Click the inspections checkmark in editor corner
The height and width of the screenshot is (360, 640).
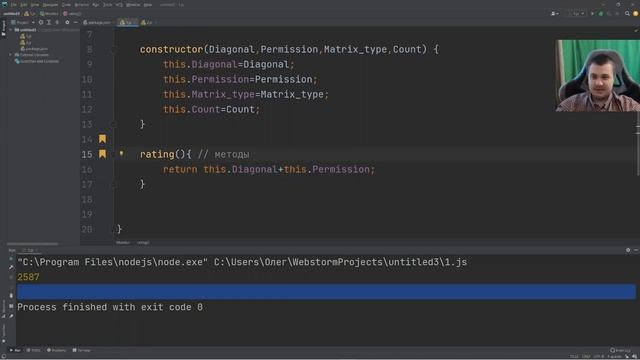click(636, 31)
